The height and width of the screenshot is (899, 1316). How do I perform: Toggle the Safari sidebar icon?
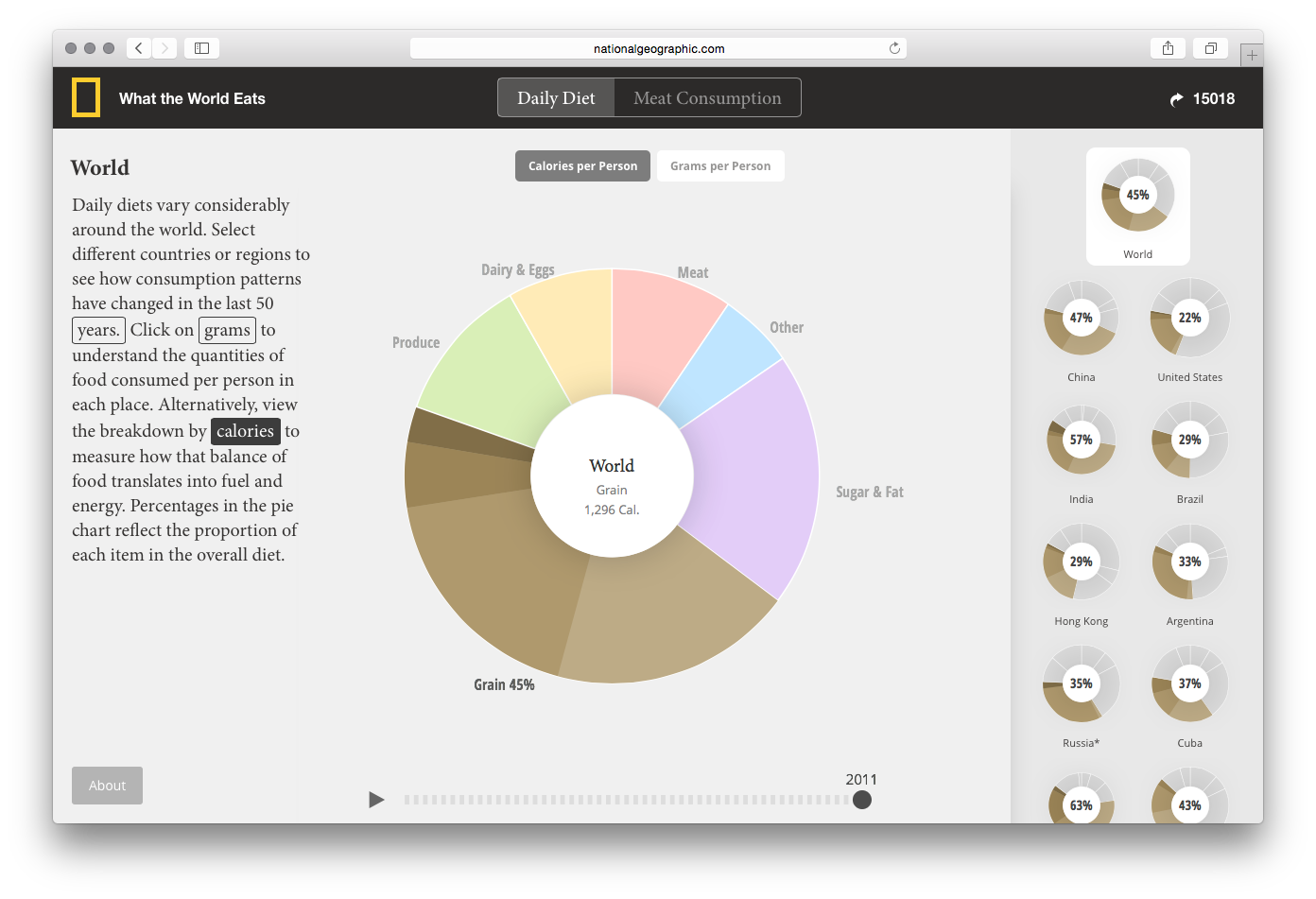tap(201, 48)
